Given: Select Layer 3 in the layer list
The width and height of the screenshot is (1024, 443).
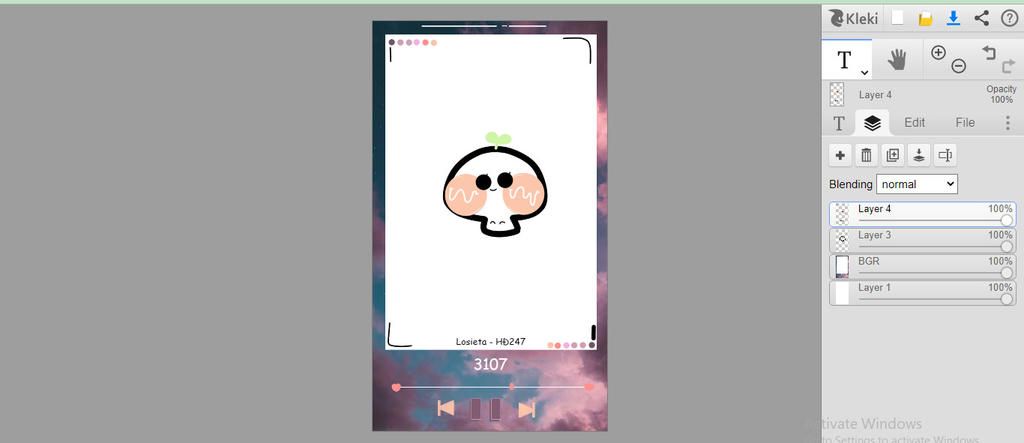Looking at the screenshot, I should [923, 240].
